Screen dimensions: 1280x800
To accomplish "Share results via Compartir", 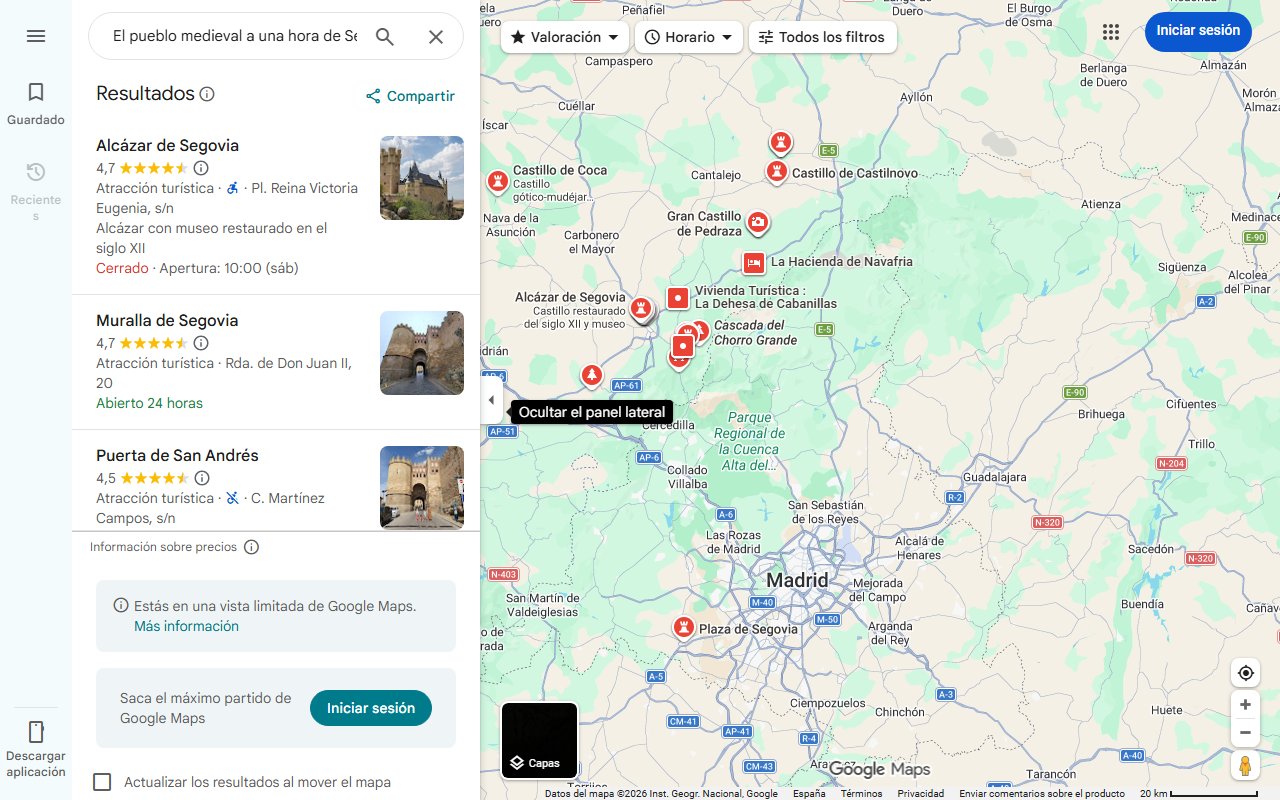I will [x=410, y=95].
